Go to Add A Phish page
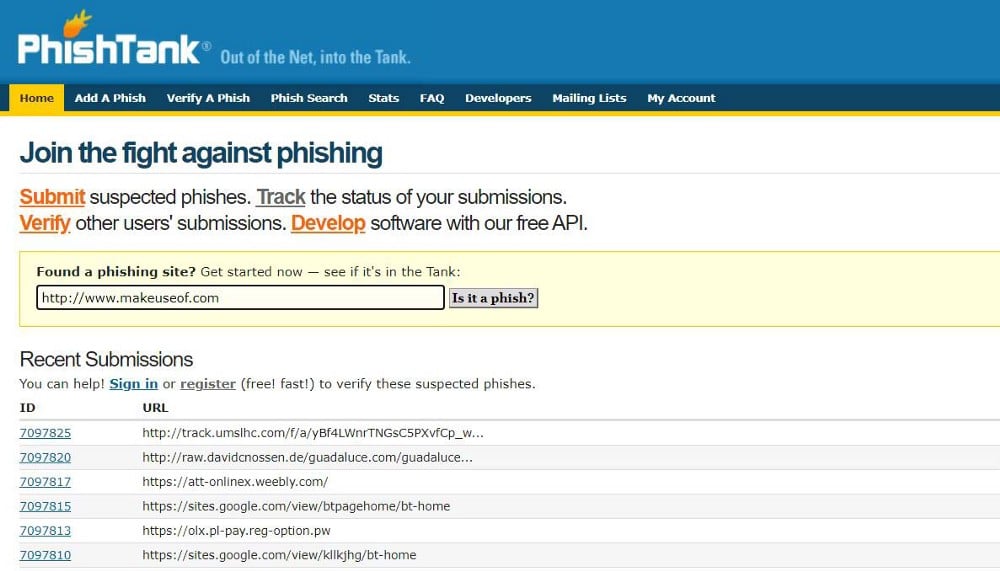The image size is (1000, 571). [x=110, y=98]
